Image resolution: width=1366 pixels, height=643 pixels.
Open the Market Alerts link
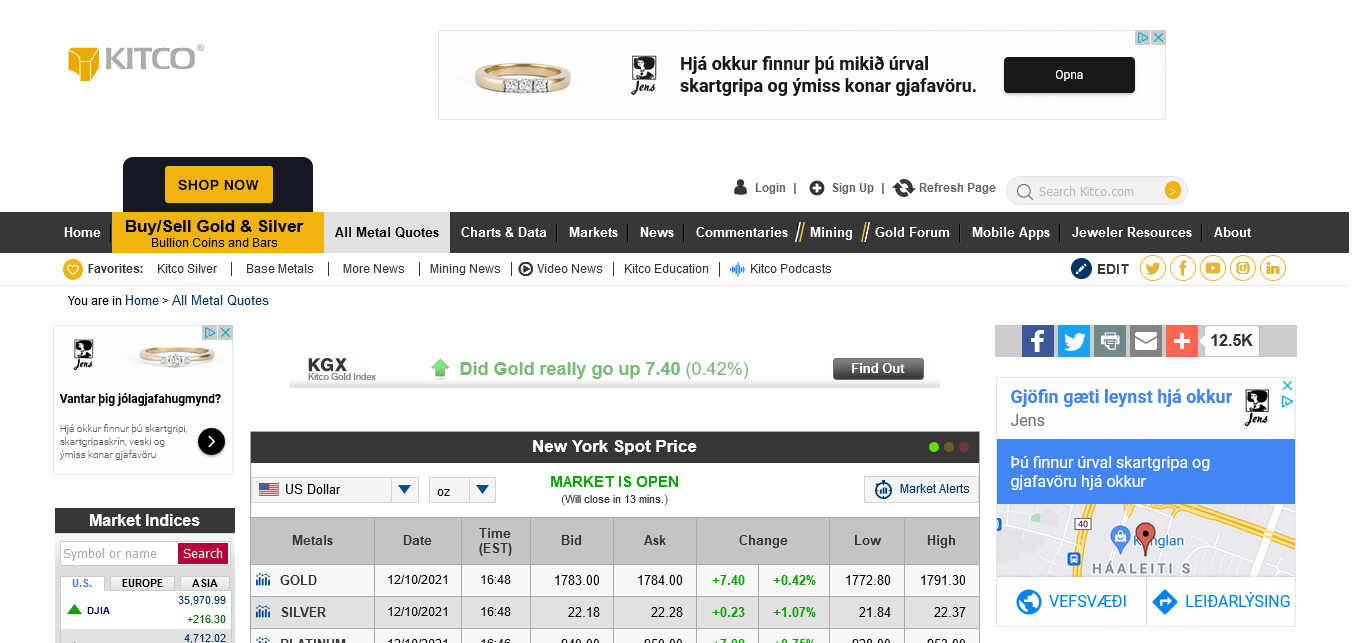(x=921, y=489)
